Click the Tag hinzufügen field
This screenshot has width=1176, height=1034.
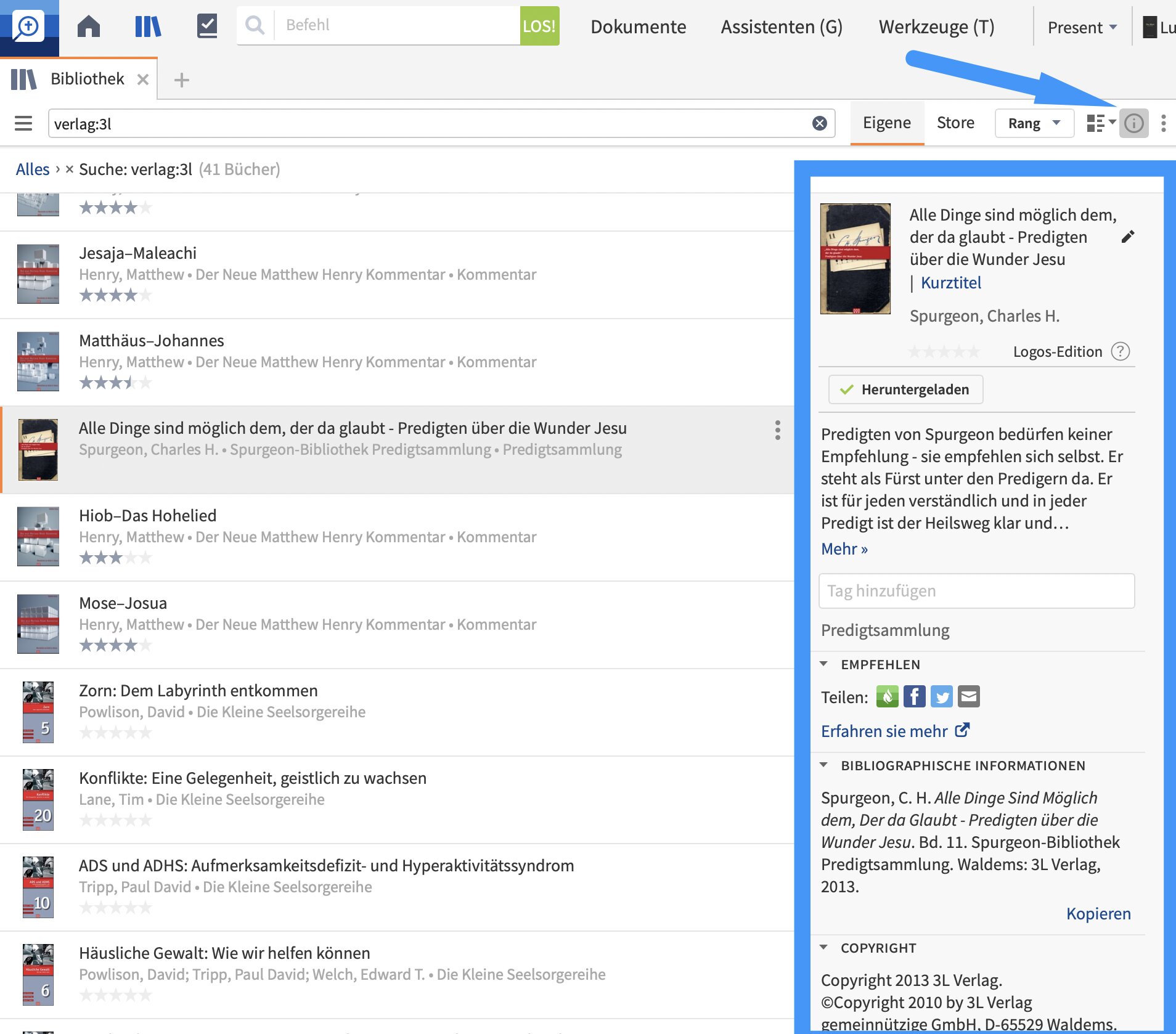click(x=976, y=591)
